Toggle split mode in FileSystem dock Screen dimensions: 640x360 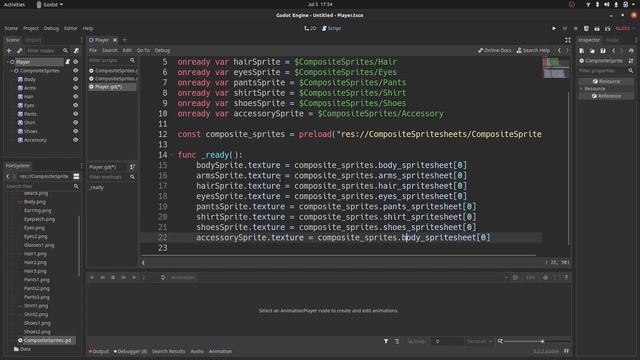coord(76,176)
